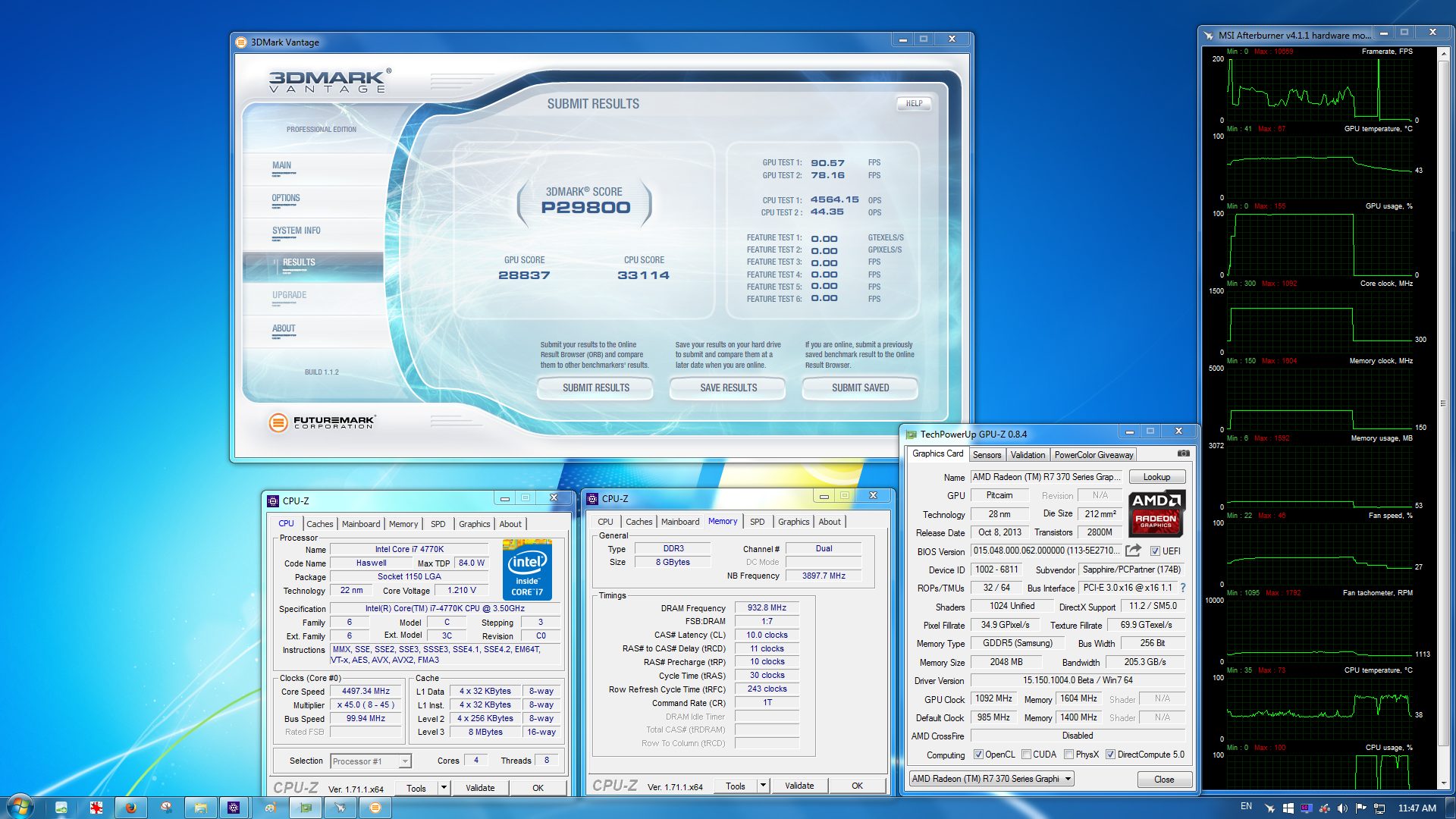
Task: Switch to Mainboard tab in left CPU-Z window
Action: (x=361, y=524)
